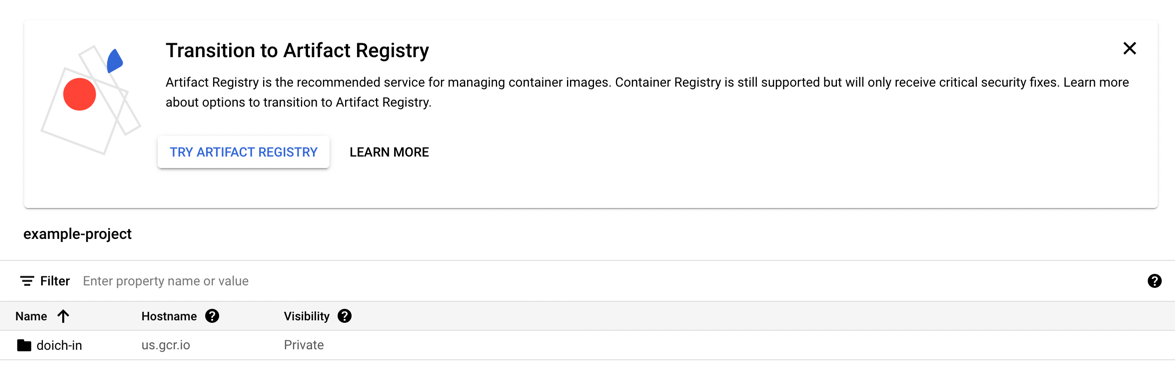Viewport: 1175px width, 377px height.
Task: Dismiss the Transition to Artifact Registry banner
Action: click(x=1129, y=49)
